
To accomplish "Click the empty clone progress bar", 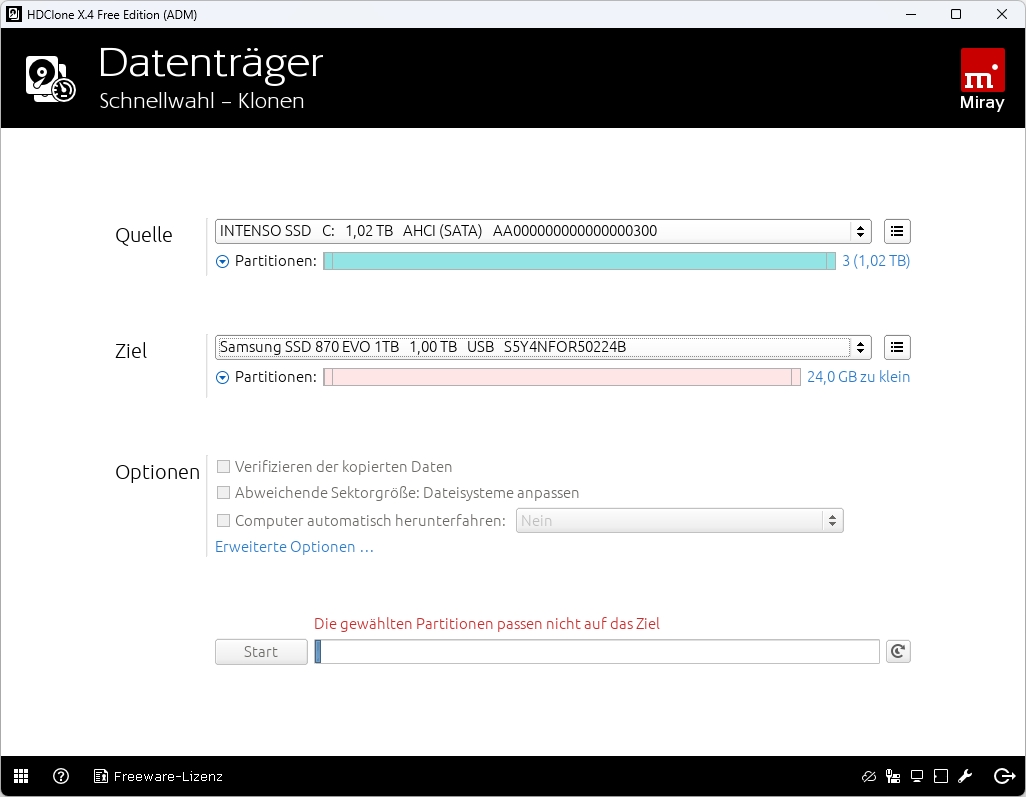I will tap(597, 652).
